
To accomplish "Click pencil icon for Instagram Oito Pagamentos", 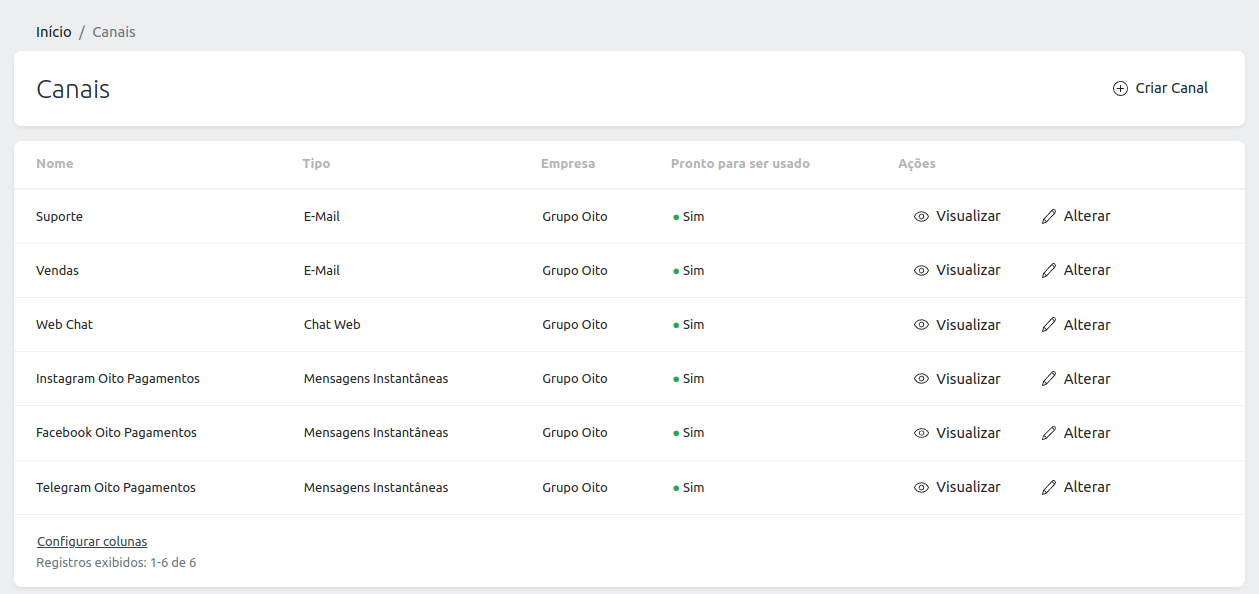I will point(1049,379).
